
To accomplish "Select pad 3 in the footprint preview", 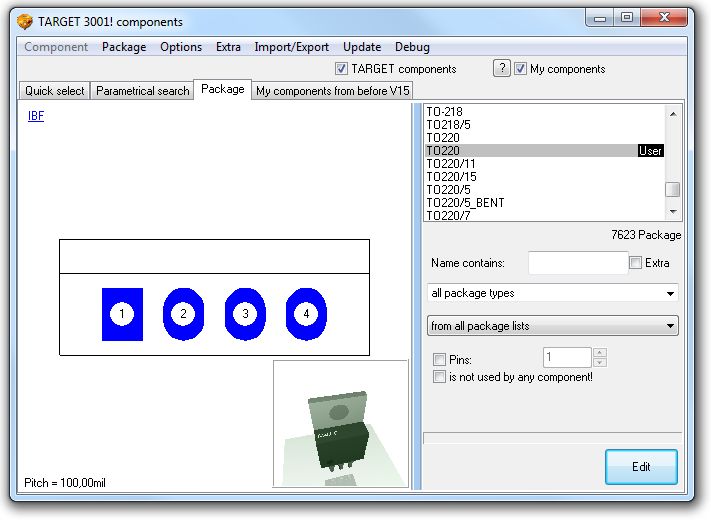I will tap(245, 314).
